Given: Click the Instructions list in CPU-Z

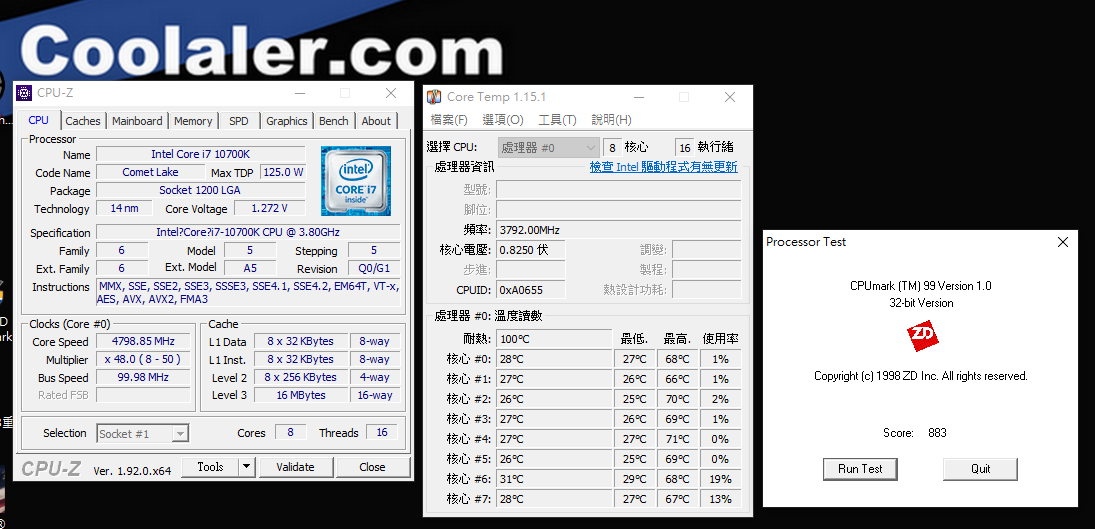Looking at the screenshot, I should point(248,292).
